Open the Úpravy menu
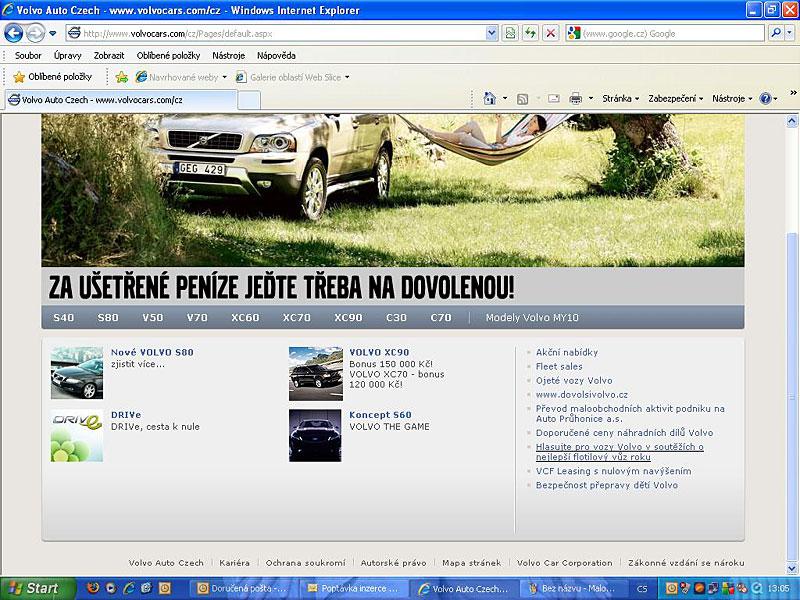Viewport: 800px width, 600px height. click(67, 56)
